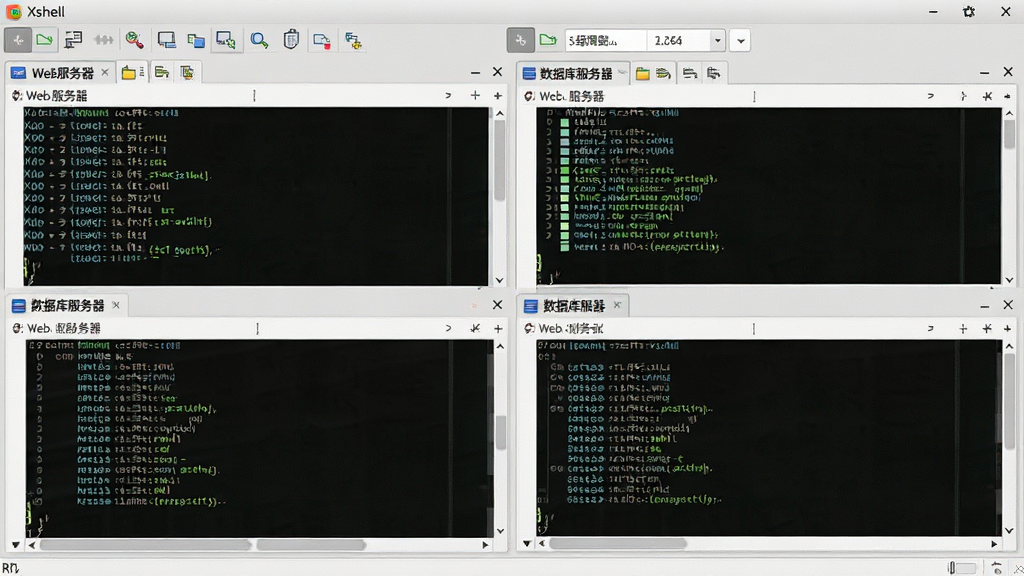Close the bottom-left 数据库服务器 tab with its X
The width and height of the screenshot is (1024, 576).
(x=116, y=305)
